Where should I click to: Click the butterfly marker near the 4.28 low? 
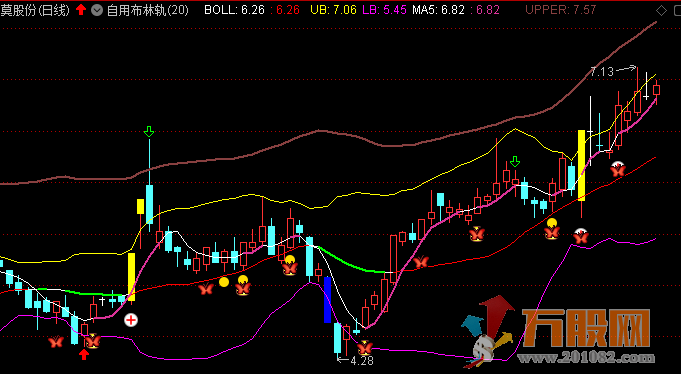pos(365,348)
